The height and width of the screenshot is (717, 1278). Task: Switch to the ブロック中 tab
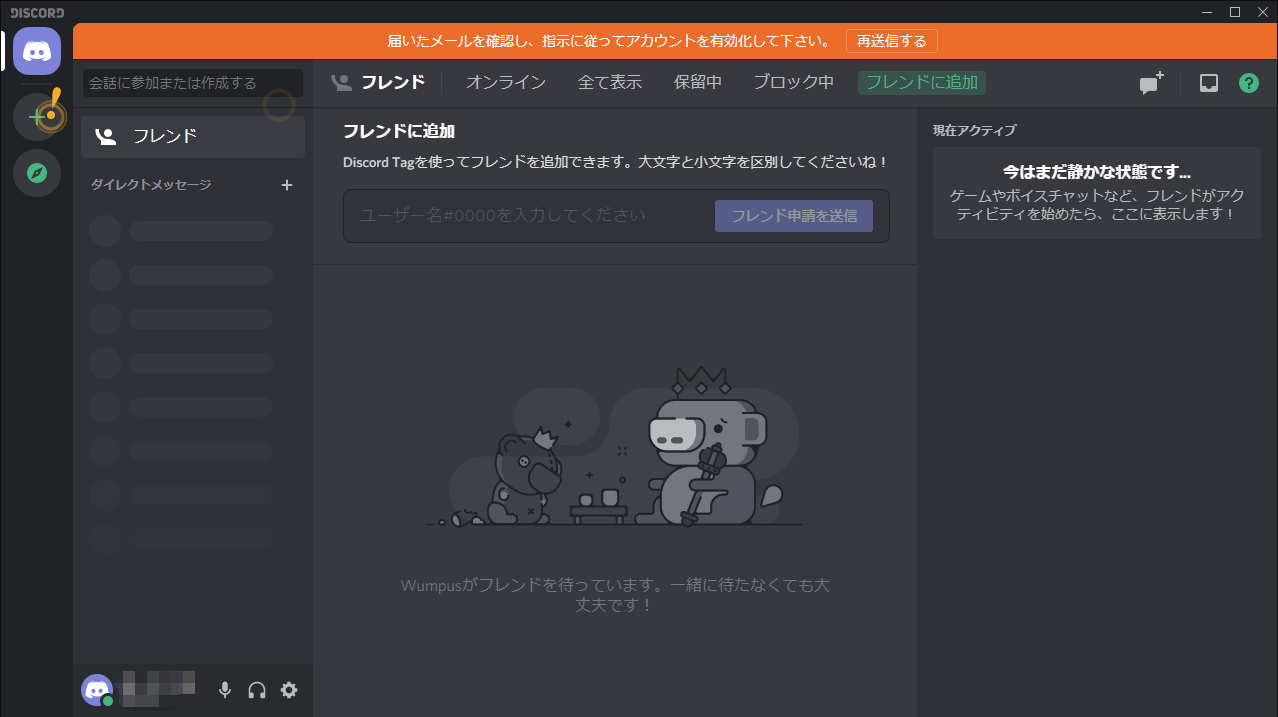[x=793, y=83]
